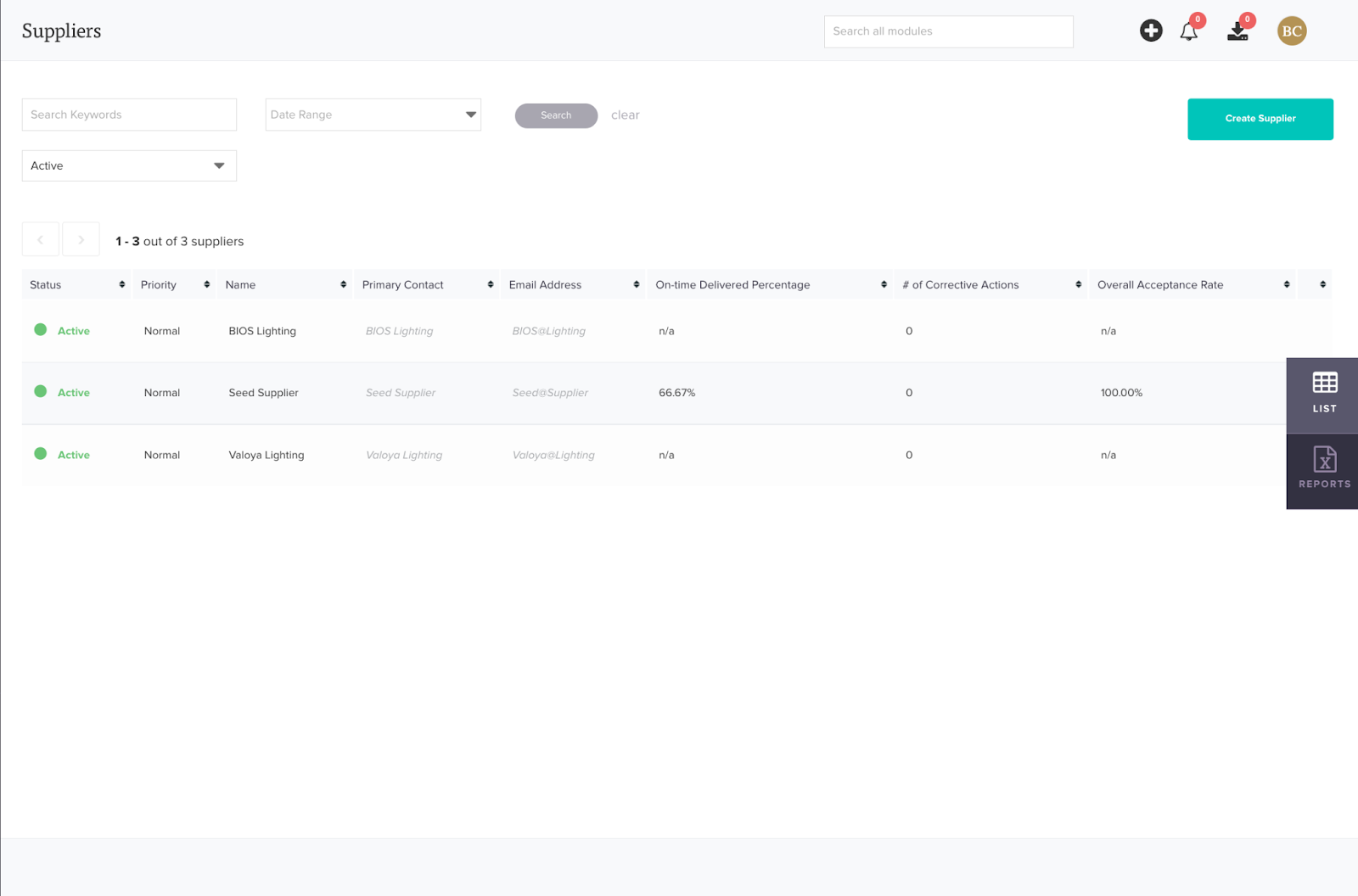Go to next page of suppliers
The height and width of the screenshot is (896, 1358).
pyautogui.click(x=81, y=240)
